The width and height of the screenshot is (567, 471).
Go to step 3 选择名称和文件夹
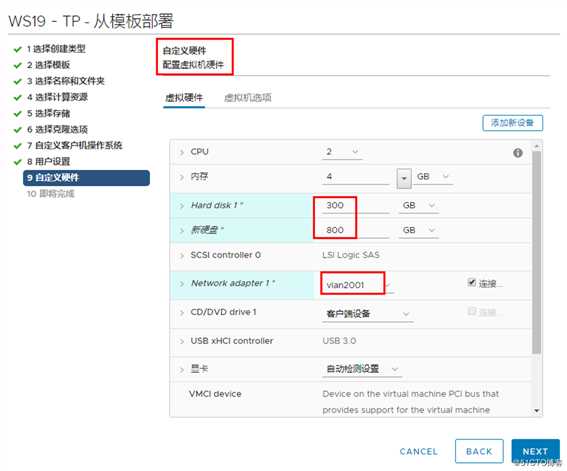[x=65, y=81]
